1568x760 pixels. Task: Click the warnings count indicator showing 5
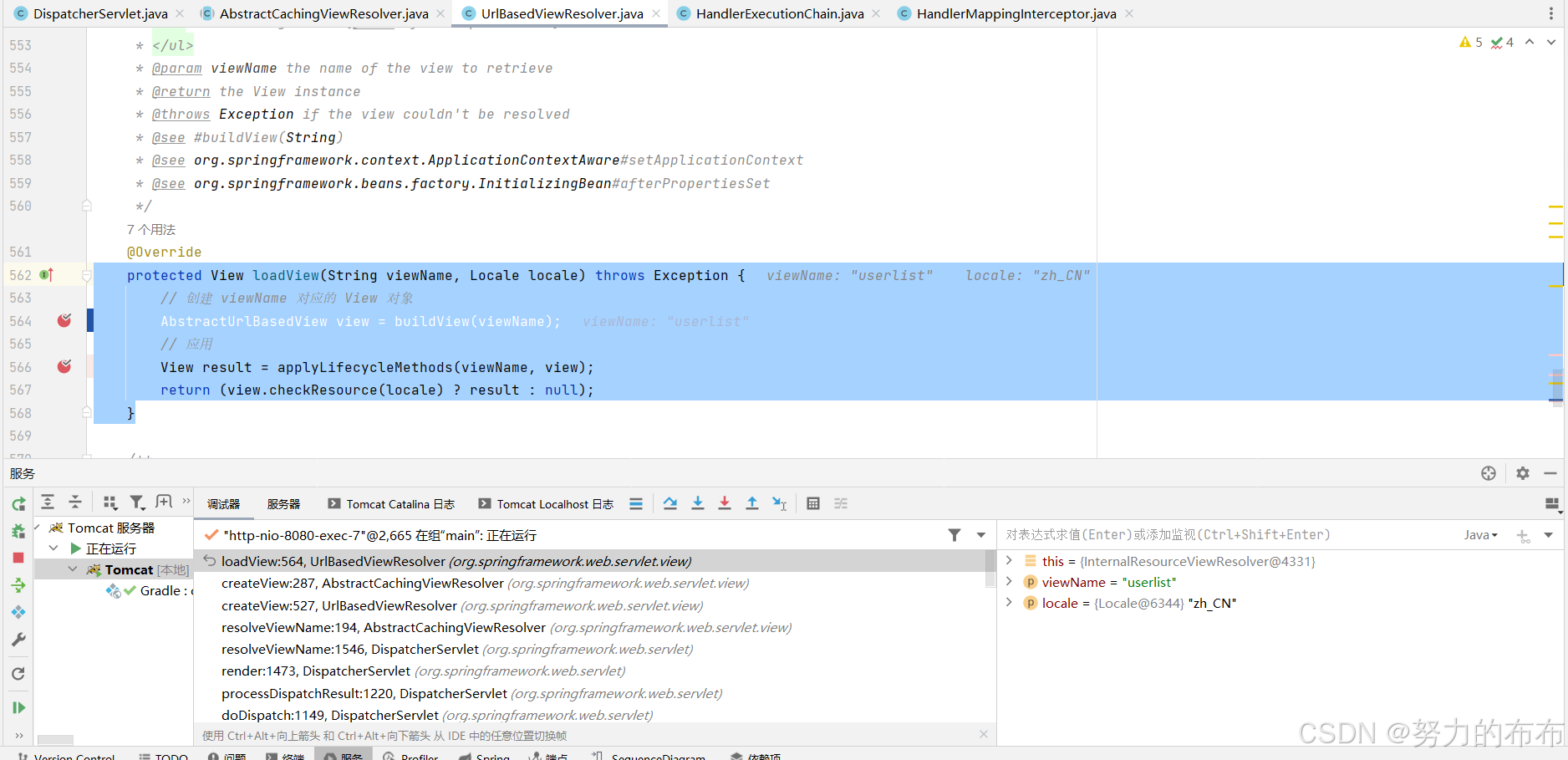coord(1471,42)
